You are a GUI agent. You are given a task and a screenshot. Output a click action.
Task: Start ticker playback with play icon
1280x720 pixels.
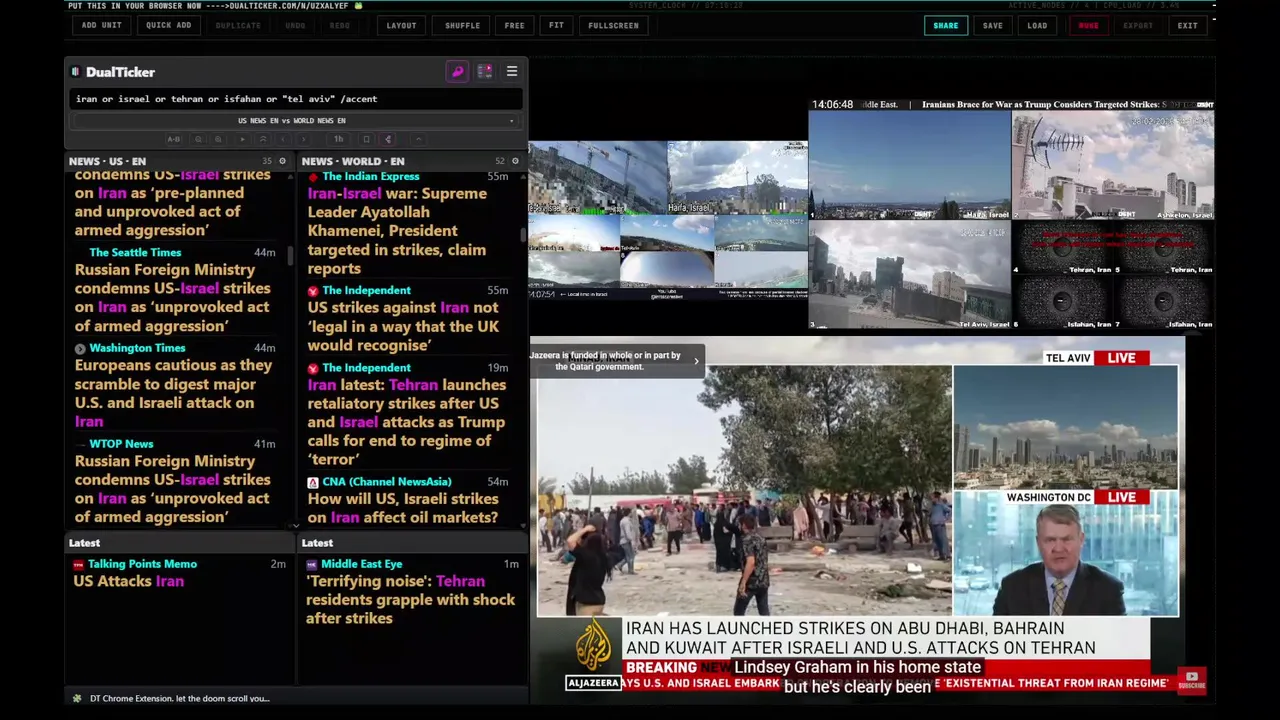coord(243,139)
